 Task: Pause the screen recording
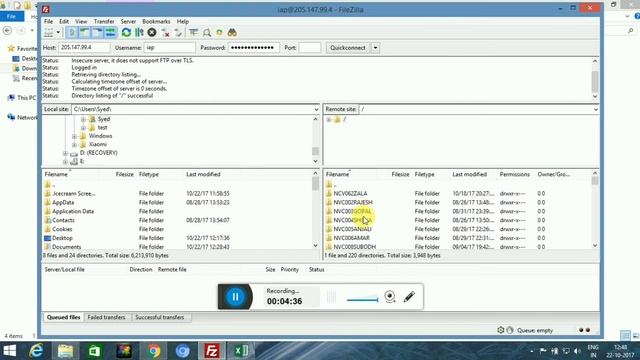click(x=236, y=297)
